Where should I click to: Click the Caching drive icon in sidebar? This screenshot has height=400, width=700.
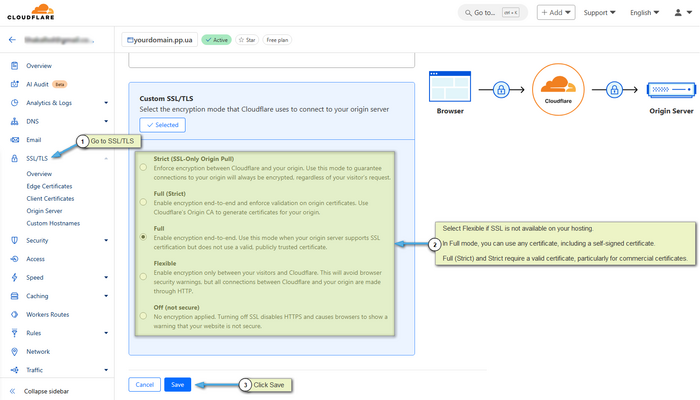tap(14, 296)
